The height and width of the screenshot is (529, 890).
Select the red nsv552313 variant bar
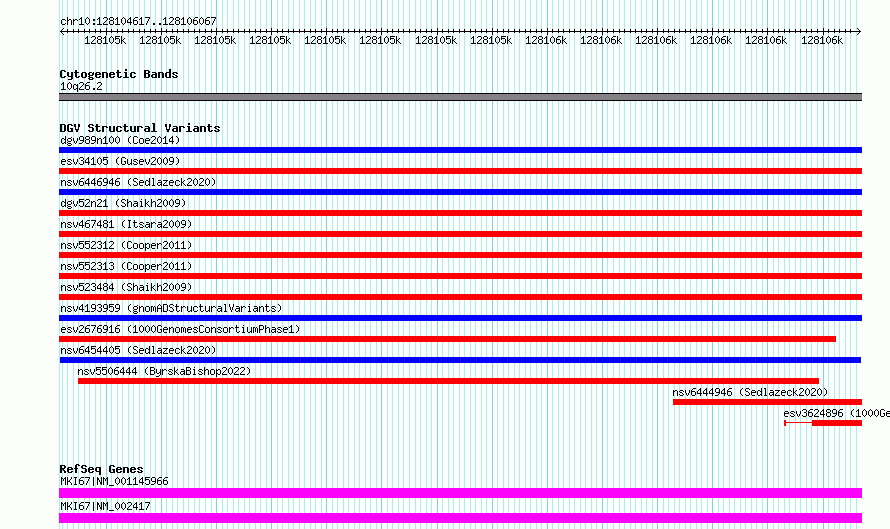point(460,276)
